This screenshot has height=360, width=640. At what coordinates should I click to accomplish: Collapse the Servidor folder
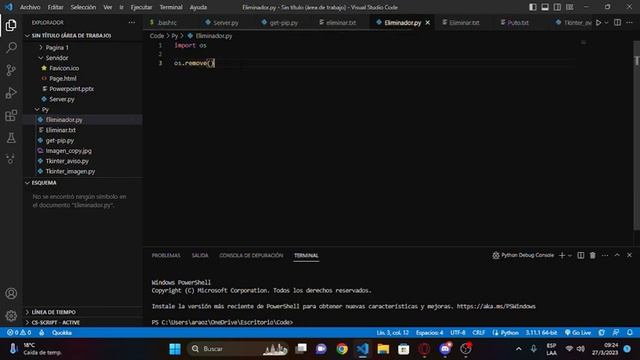coord(57,58)
